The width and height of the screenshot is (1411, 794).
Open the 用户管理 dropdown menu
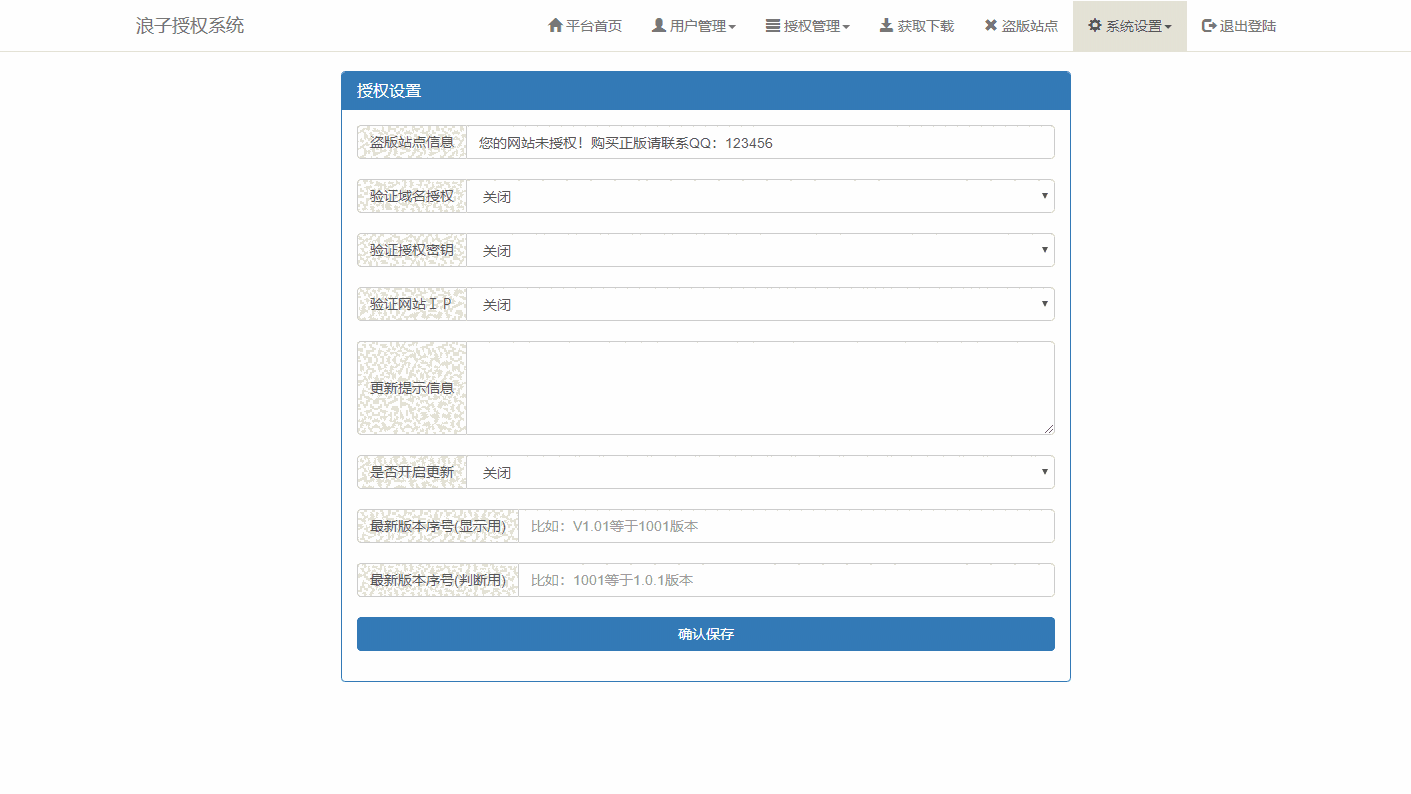pyautogui.click(x=694, y=26)
